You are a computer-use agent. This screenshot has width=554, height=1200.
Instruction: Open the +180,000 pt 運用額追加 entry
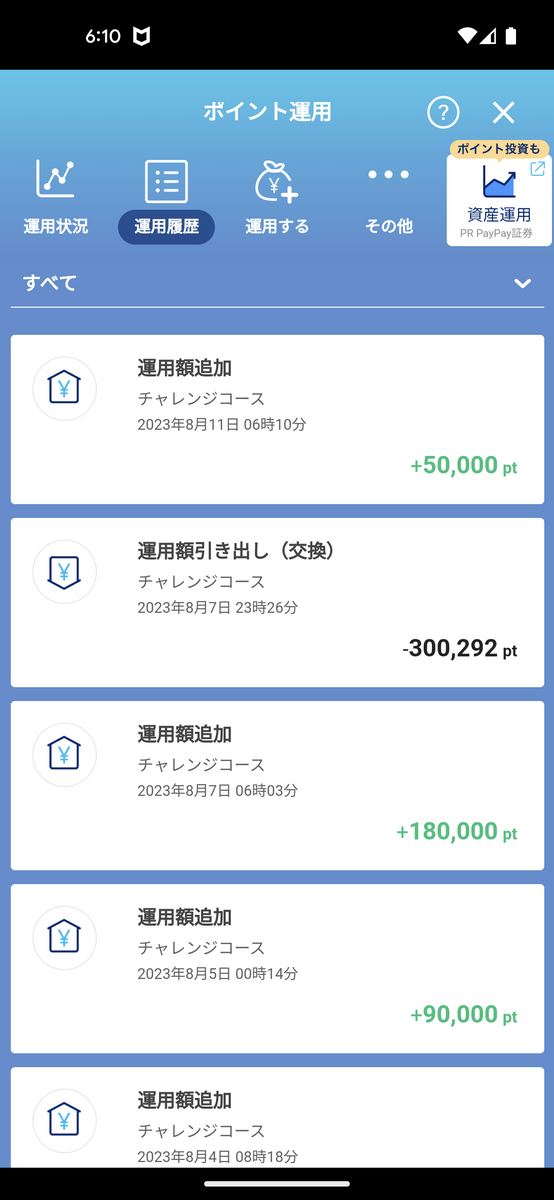[277, 785]
